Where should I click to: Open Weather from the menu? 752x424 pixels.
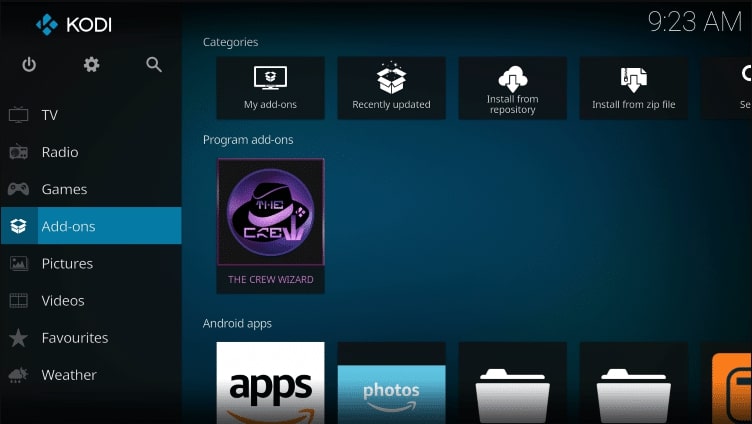point(91,375)
